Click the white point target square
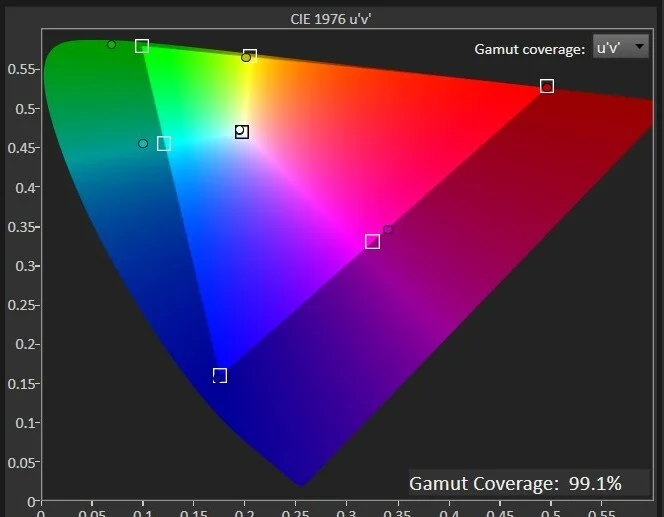Image resolution: width=664 pixels, height=517 pixels. [x=242, y=132]
